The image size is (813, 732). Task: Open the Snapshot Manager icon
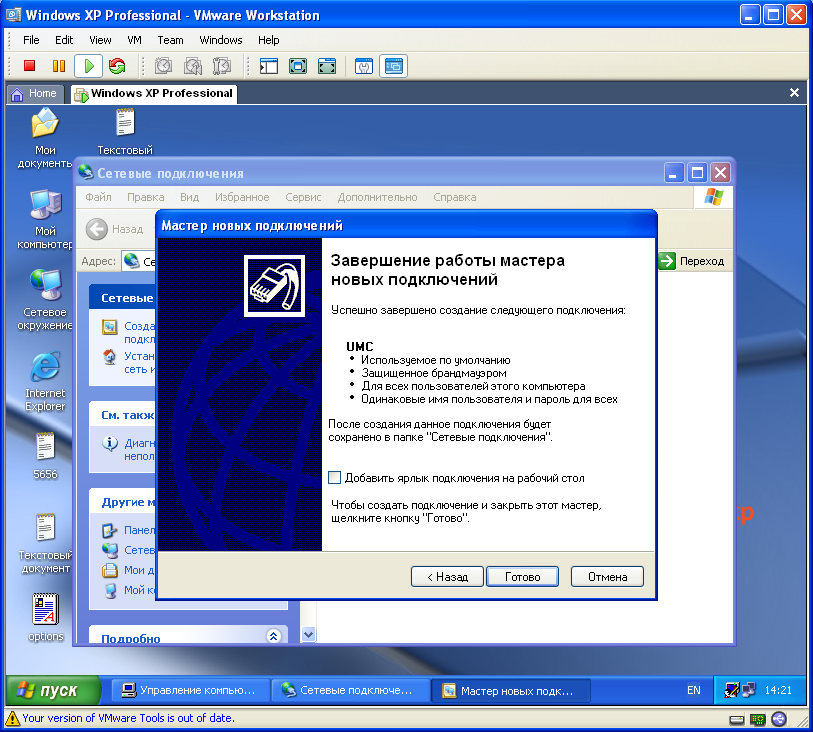pyautogui.click(x=222, y=66)
